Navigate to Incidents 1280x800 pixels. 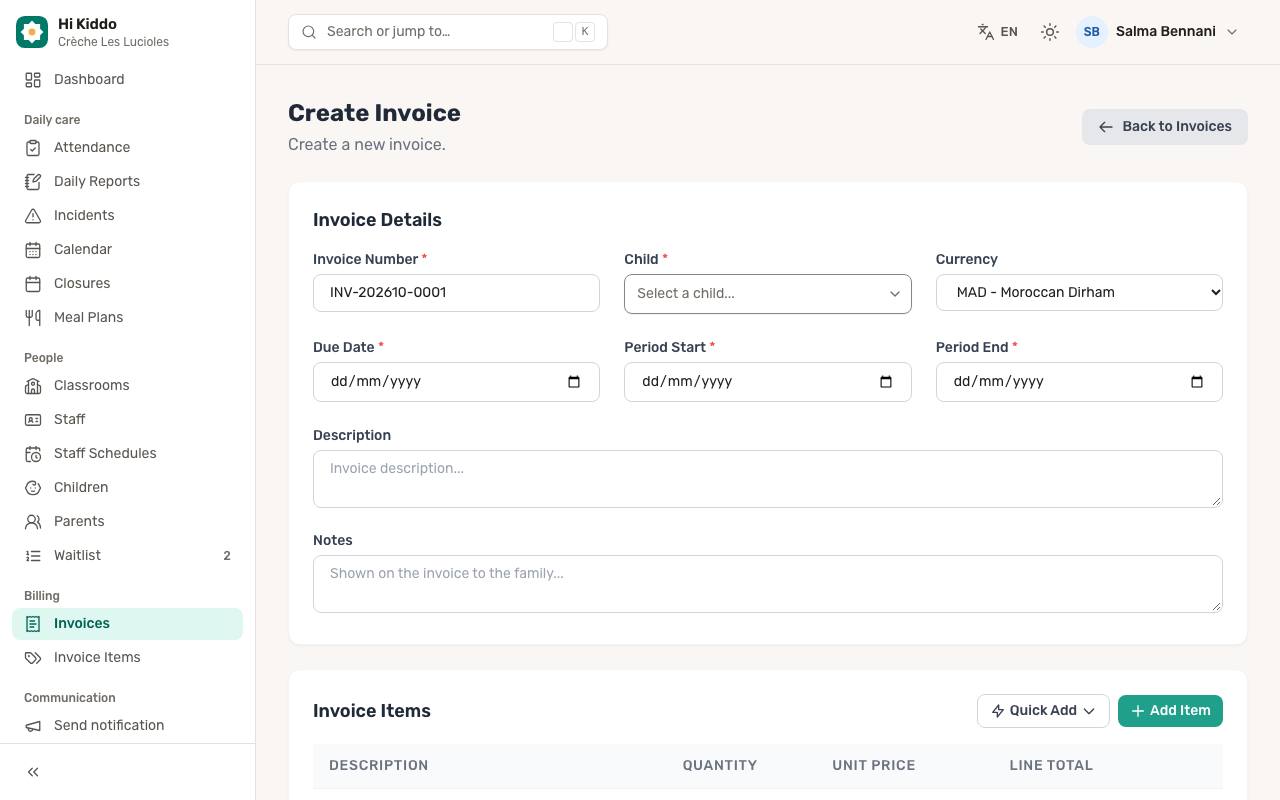click(127, 216)
